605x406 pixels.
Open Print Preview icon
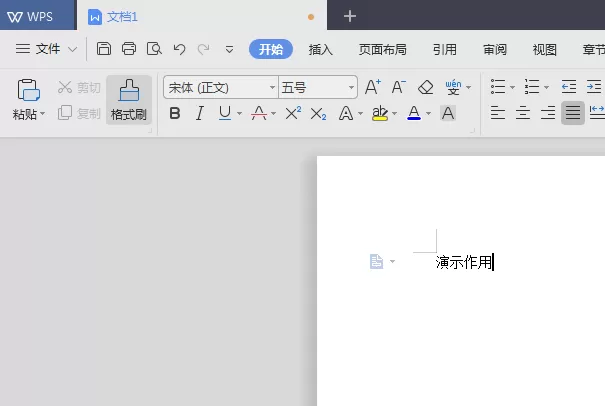tap(154, 49)
